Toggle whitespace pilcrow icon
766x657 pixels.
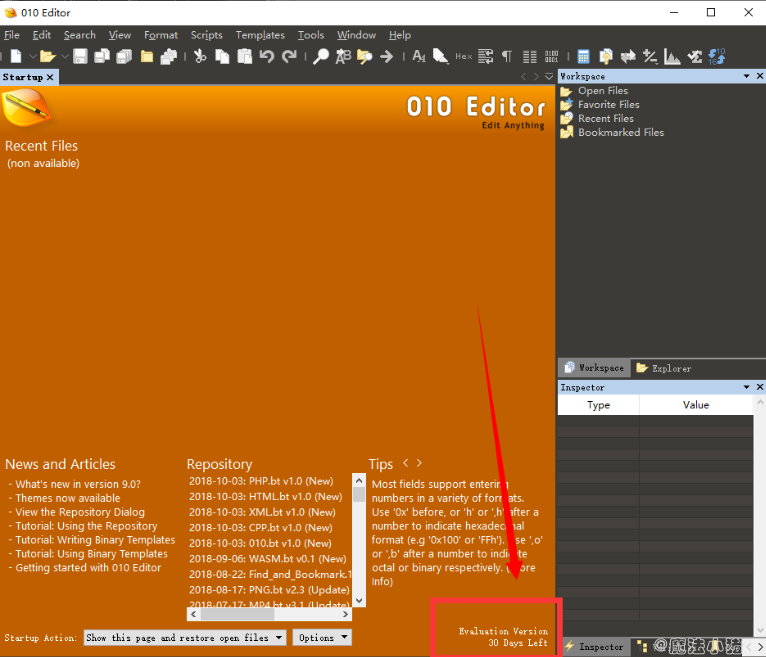click(507, 57)
